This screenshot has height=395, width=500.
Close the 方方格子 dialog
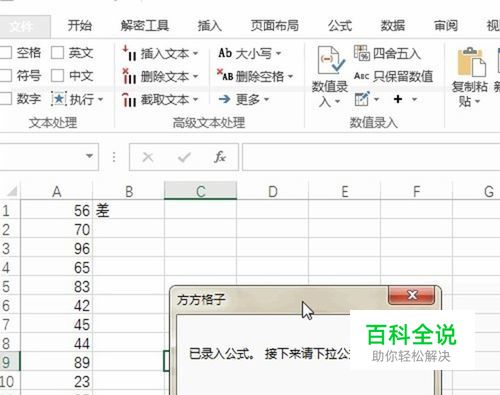pyautogui.click(x=412, y=295)
